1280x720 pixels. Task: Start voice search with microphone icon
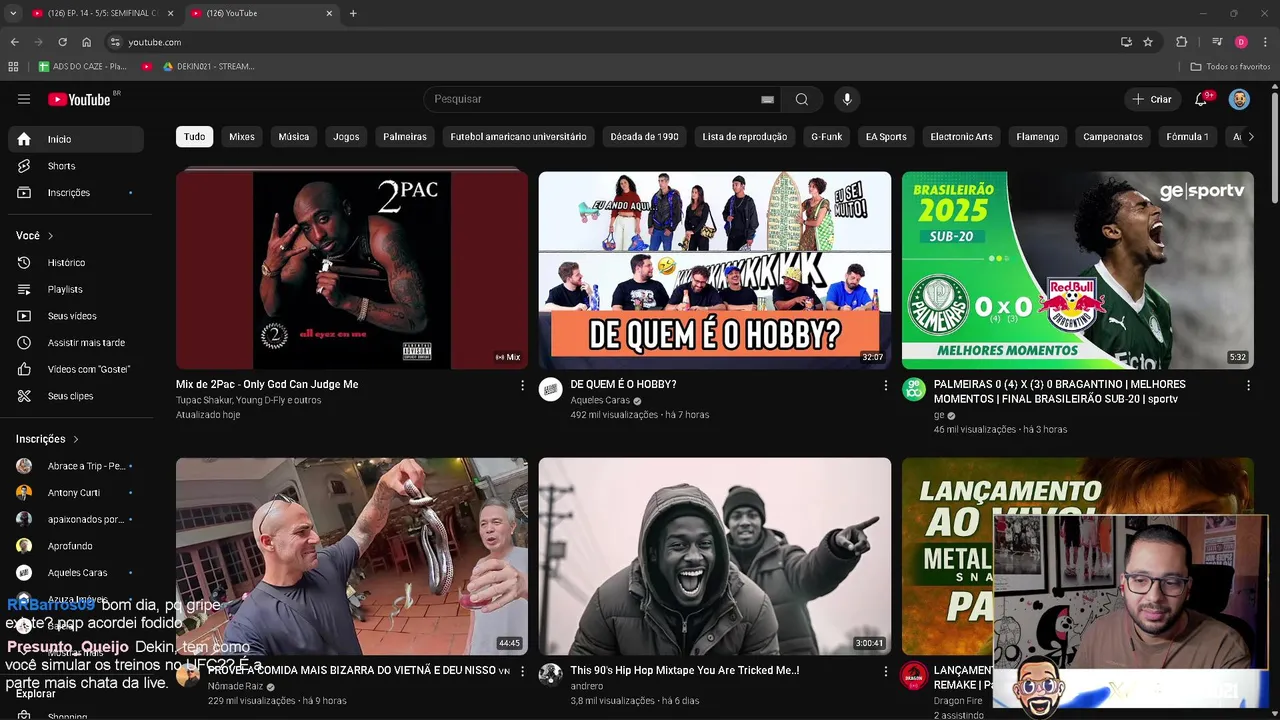coord(847,99)
